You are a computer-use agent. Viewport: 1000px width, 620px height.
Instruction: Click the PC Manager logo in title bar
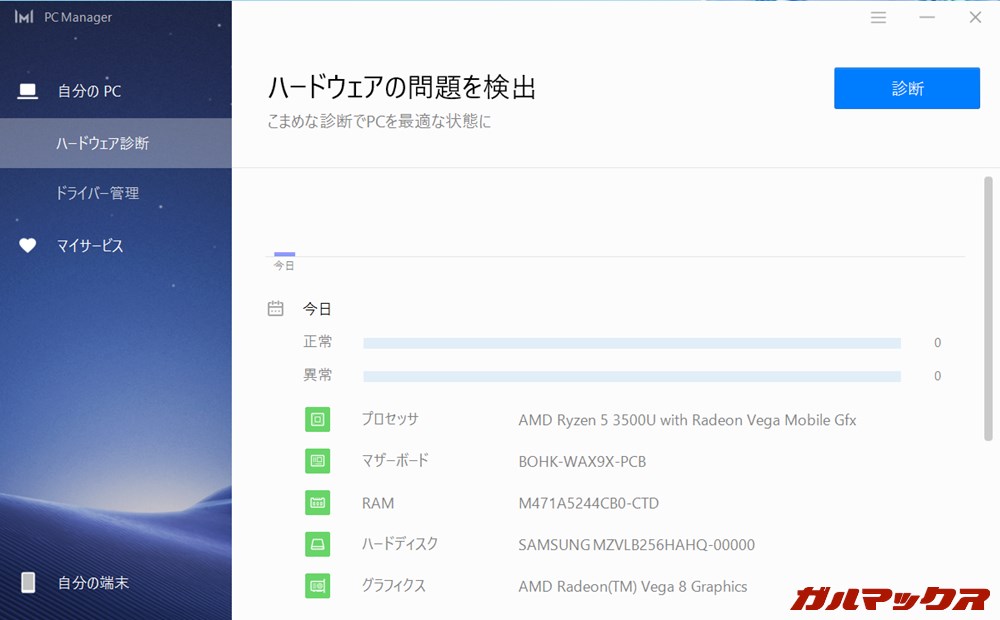[x=24, y=17]
